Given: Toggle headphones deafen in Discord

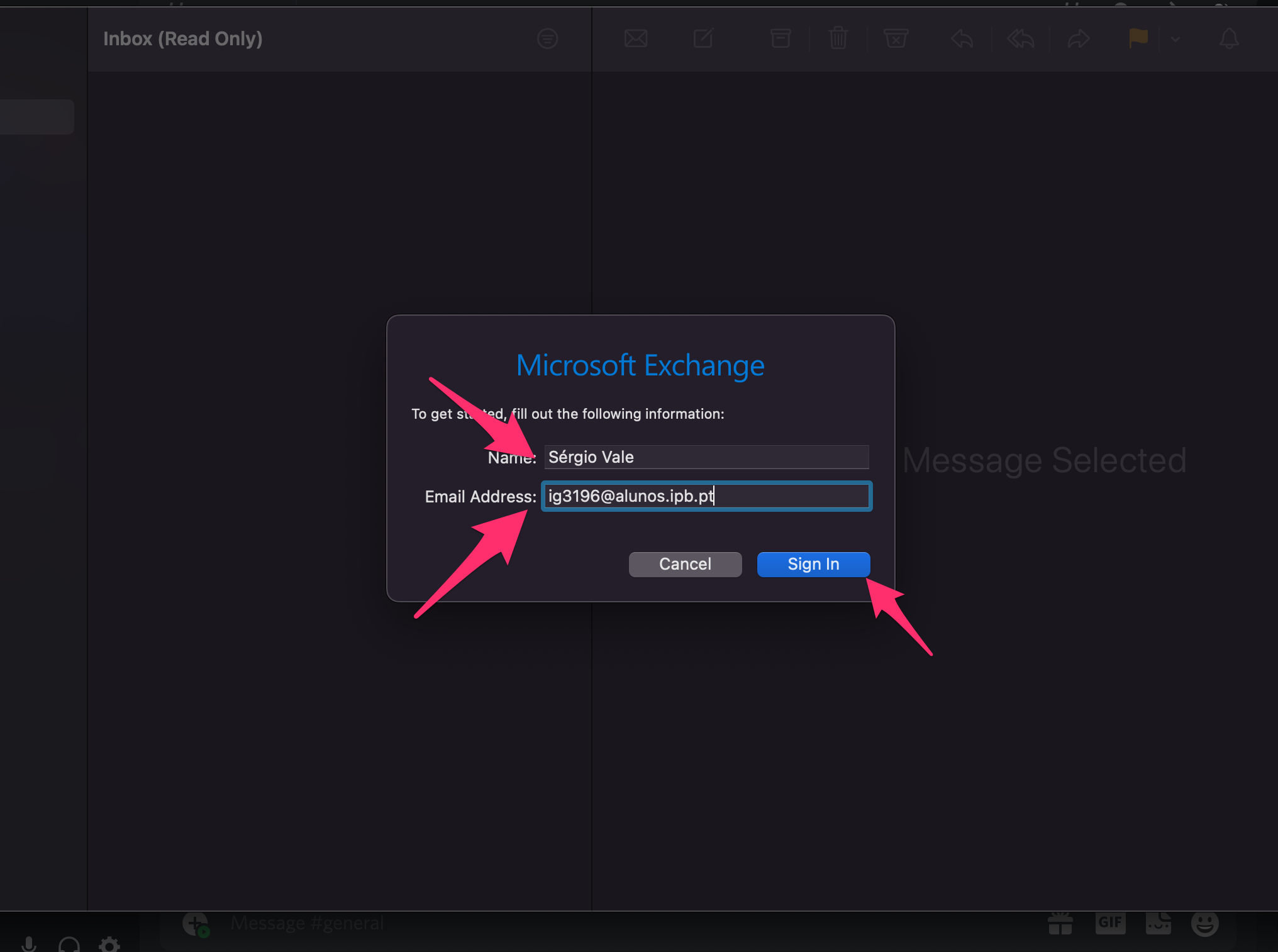Looking at the screenshot, I should [x=69, y=943].
